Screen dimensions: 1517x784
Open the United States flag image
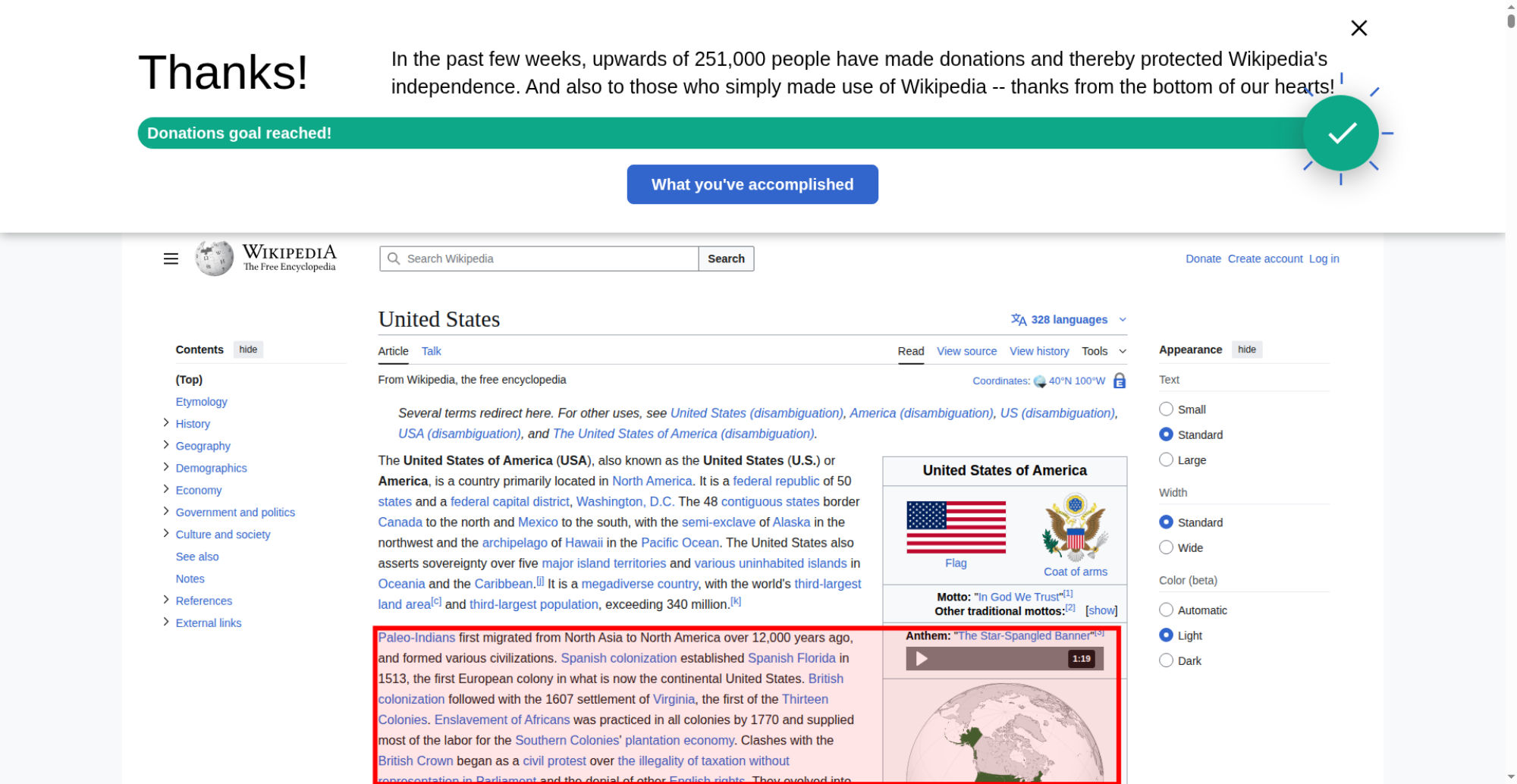[x=956, y=528]
